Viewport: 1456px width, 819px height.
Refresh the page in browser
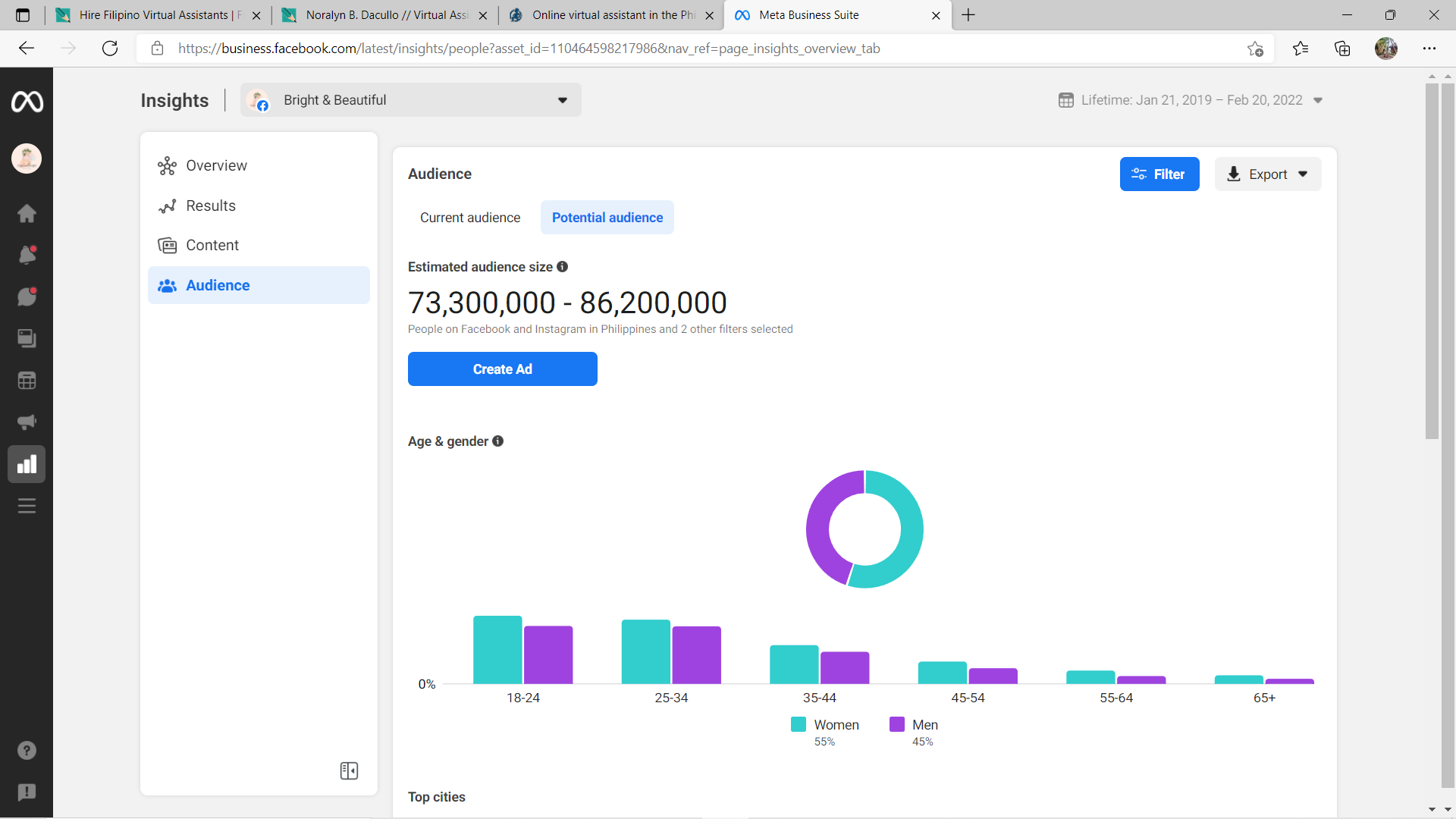pos(110,49)
